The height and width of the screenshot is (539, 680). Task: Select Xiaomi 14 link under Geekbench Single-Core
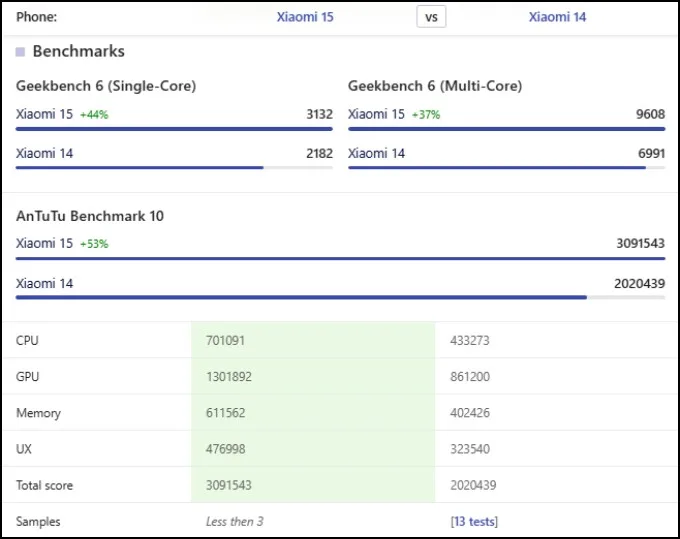[x=44, y=153]
